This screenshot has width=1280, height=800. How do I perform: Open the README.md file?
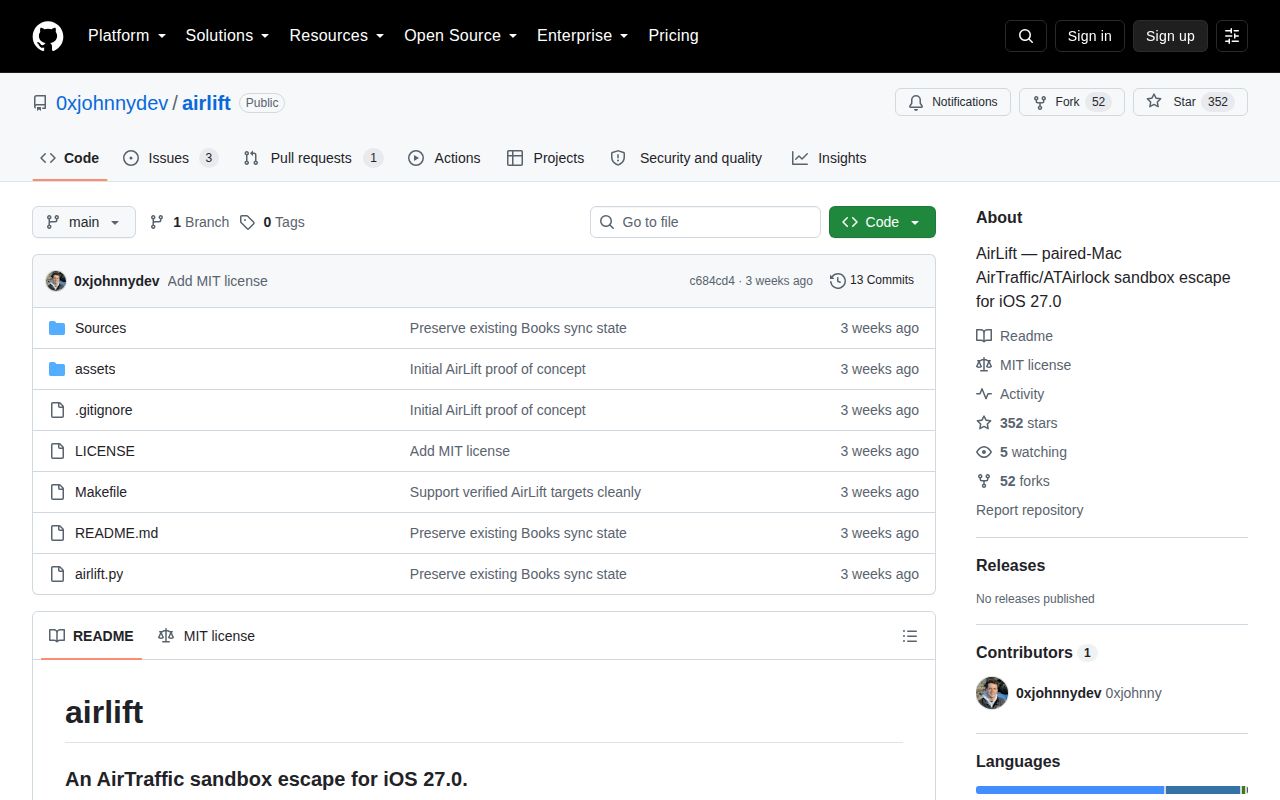116,533
